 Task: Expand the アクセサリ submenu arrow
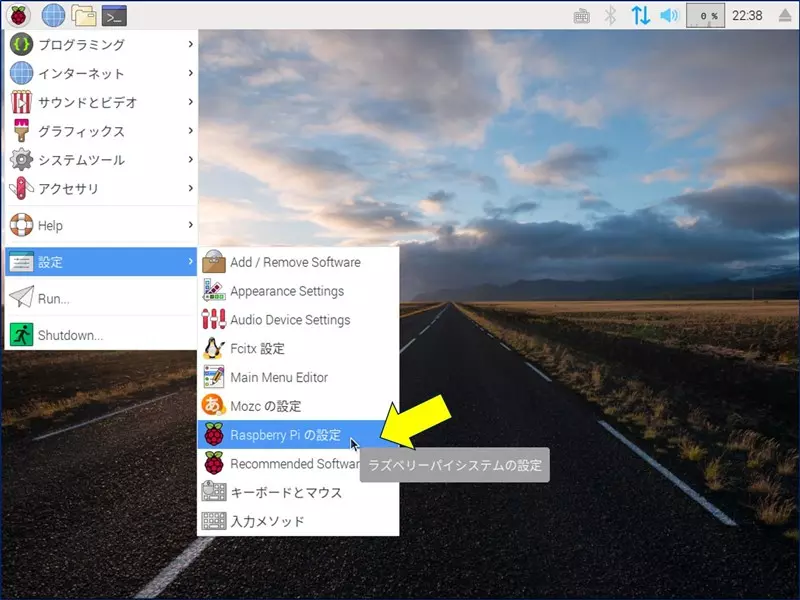point(190,188)
